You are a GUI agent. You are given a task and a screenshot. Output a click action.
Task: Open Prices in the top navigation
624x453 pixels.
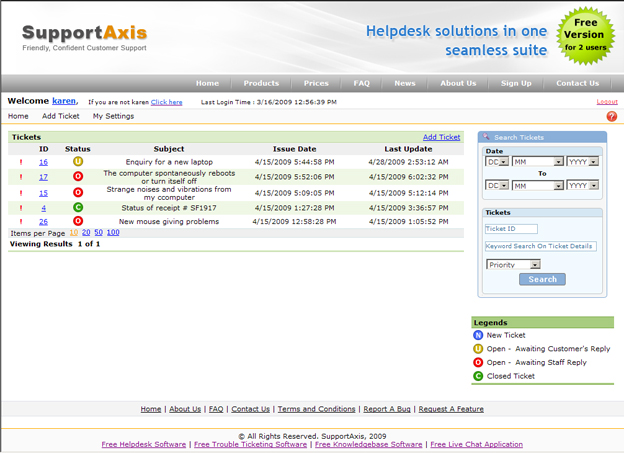click(x=316, y=83)
